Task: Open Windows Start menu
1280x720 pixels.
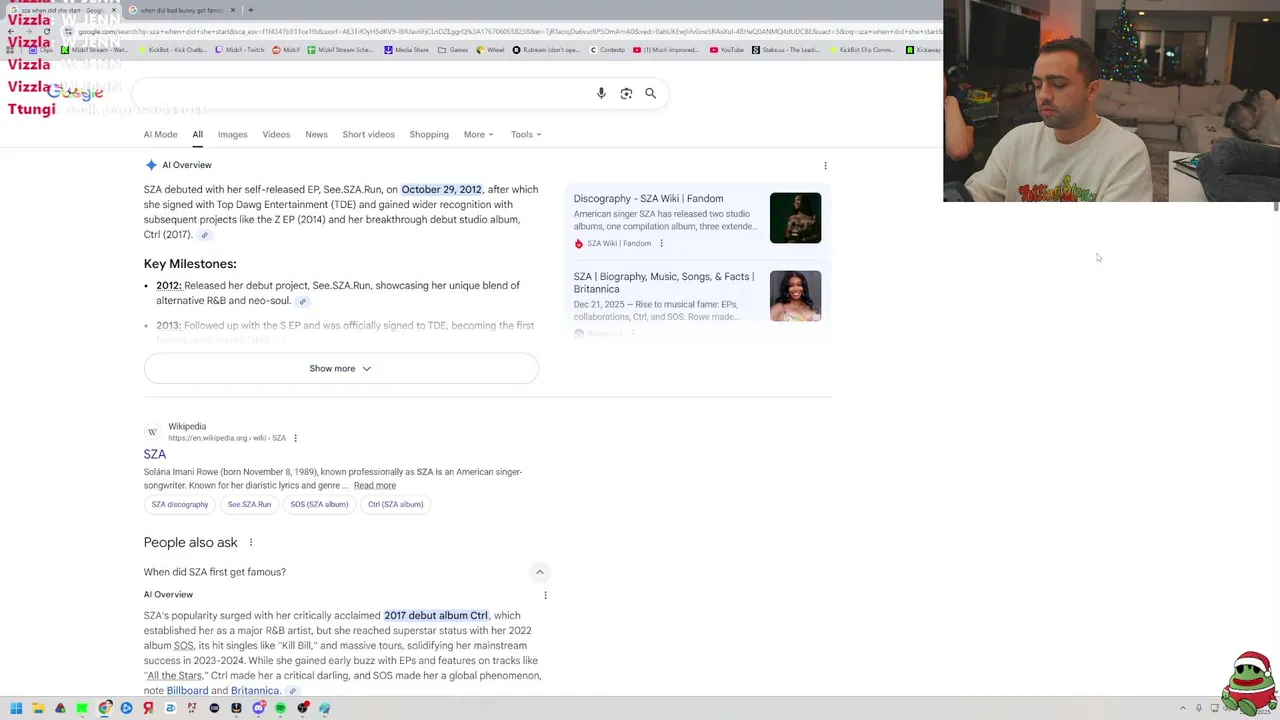Action: point(16,708)
